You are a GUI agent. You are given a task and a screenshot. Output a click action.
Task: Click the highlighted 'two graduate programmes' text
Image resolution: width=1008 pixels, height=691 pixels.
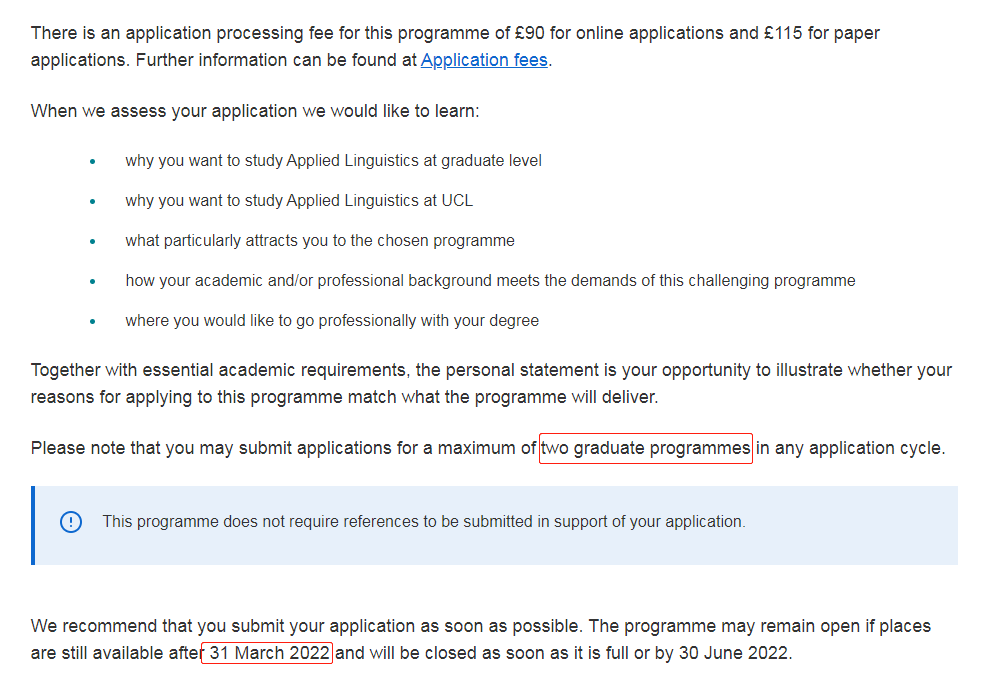pos(645,448)
